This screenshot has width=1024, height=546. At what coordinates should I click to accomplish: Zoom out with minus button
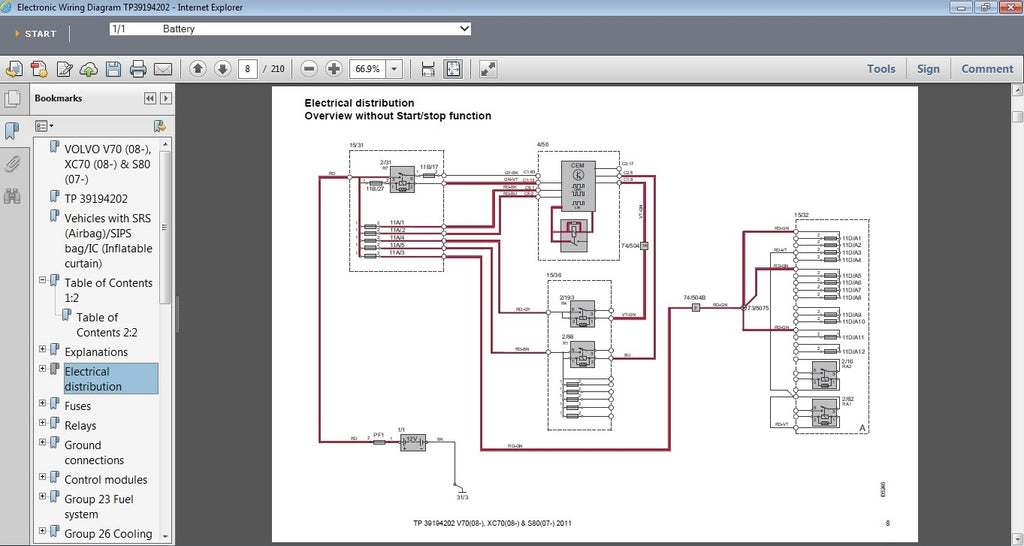coord(310,69)
